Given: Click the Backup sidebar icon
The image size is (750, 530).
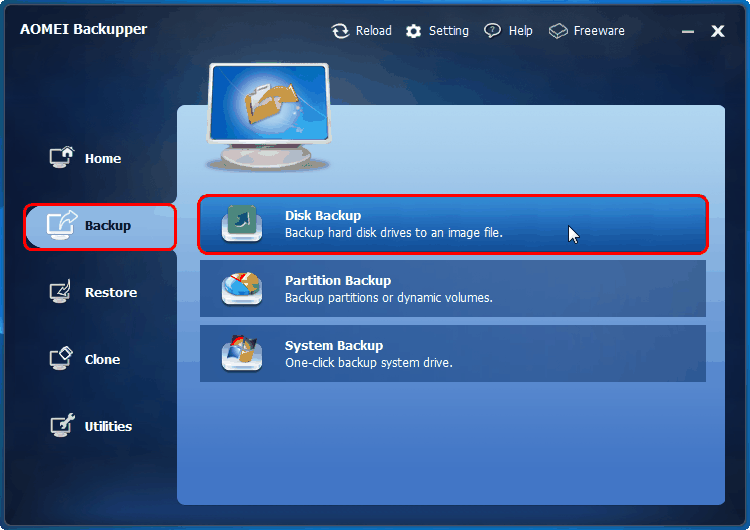Looking at the screenshot, I should coord(62,225).
